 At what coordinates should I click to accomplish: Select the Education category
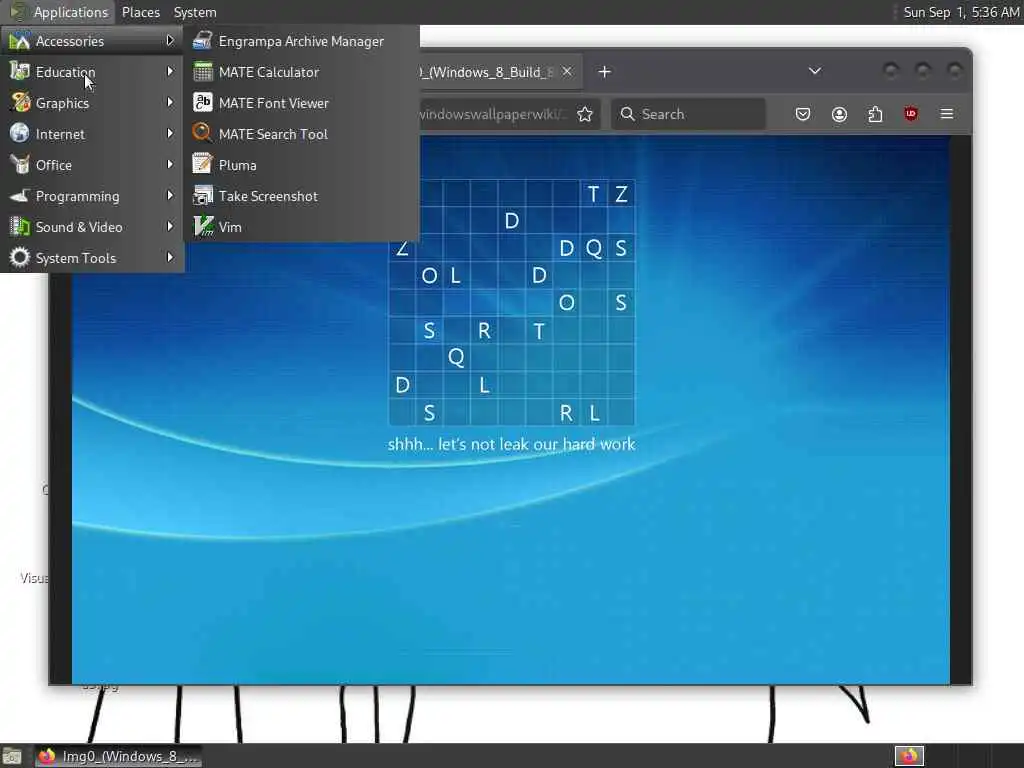tap(92, 72)
